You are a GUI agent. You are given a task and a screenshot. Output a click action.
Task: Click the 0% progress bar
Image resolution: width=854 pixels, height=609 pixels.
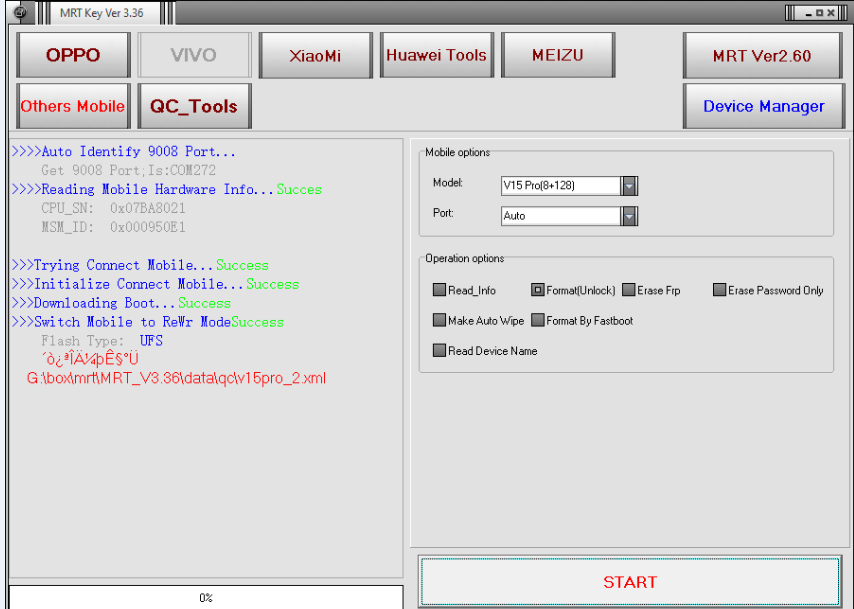[x=206, y=598]
